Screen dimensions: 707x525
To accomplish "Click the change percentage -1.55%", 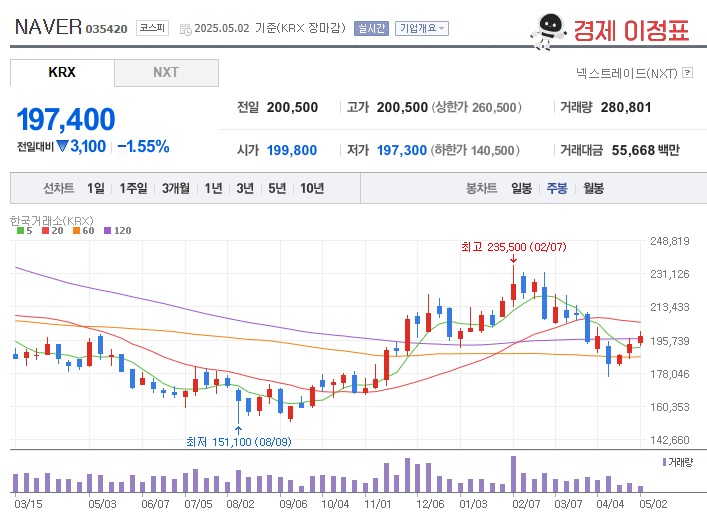I will click(143, 147).
